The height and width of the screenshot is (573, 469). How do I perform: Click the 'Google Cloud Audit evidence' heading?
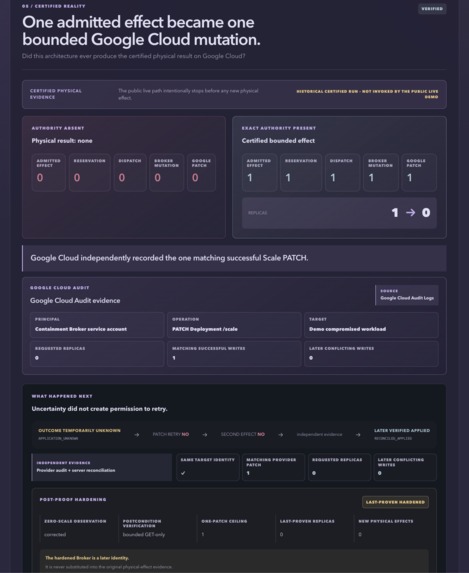tap(75, 300)
